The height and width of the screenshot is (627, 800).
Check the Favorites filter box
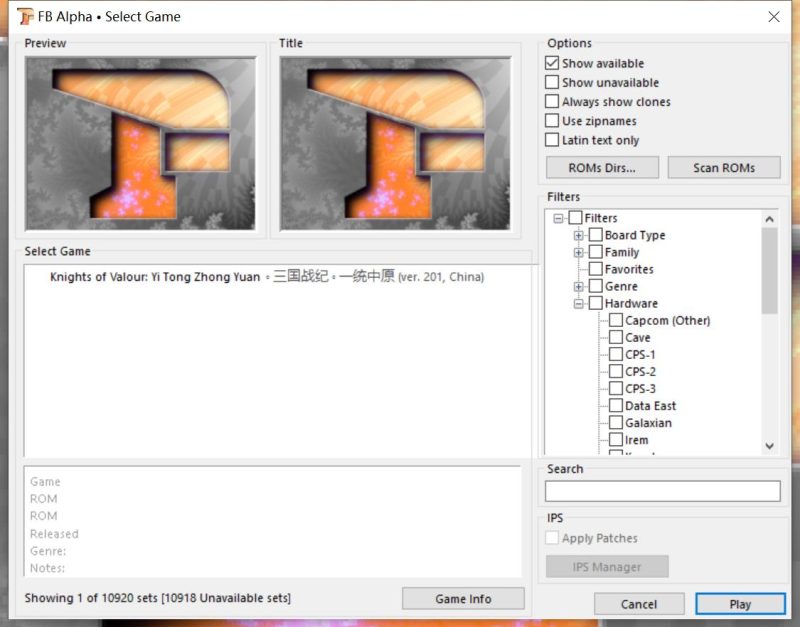pyautogui.click(x=595, y=269)
